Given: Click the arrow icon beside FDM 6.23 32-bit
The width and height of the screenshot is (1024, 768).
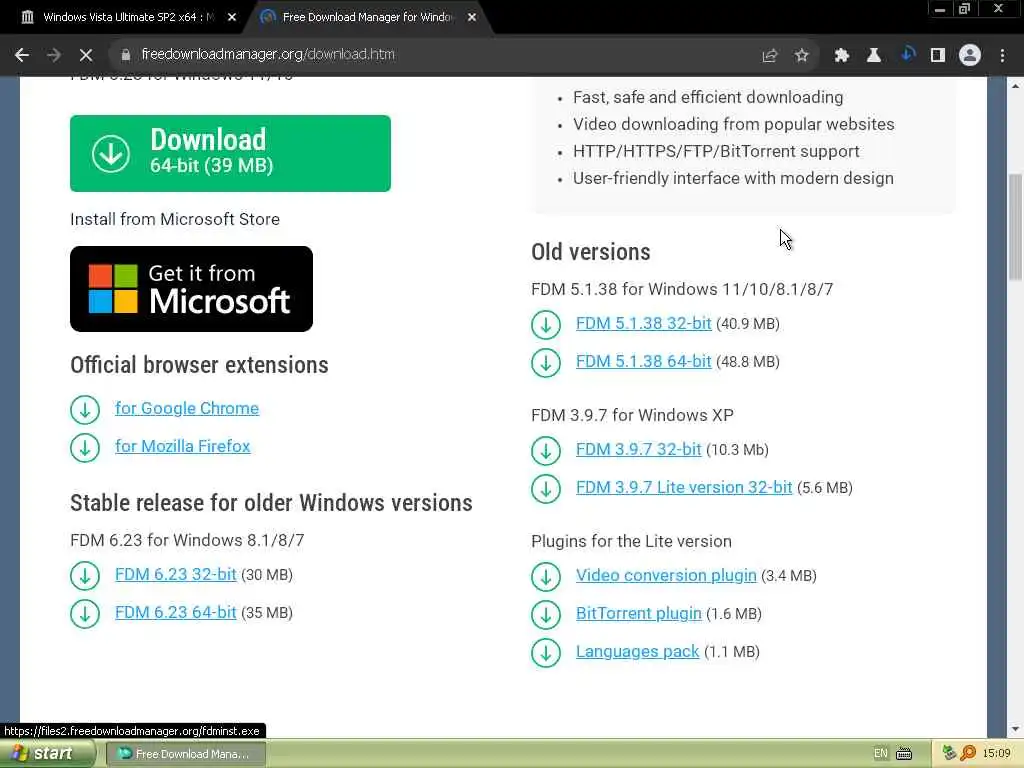Looking at the screenshot, I should [85, 576].
